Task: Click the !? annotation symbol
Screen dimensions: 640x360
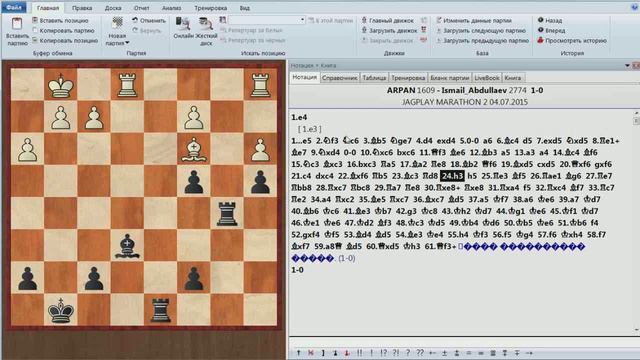Action: [x=383, y=353]
